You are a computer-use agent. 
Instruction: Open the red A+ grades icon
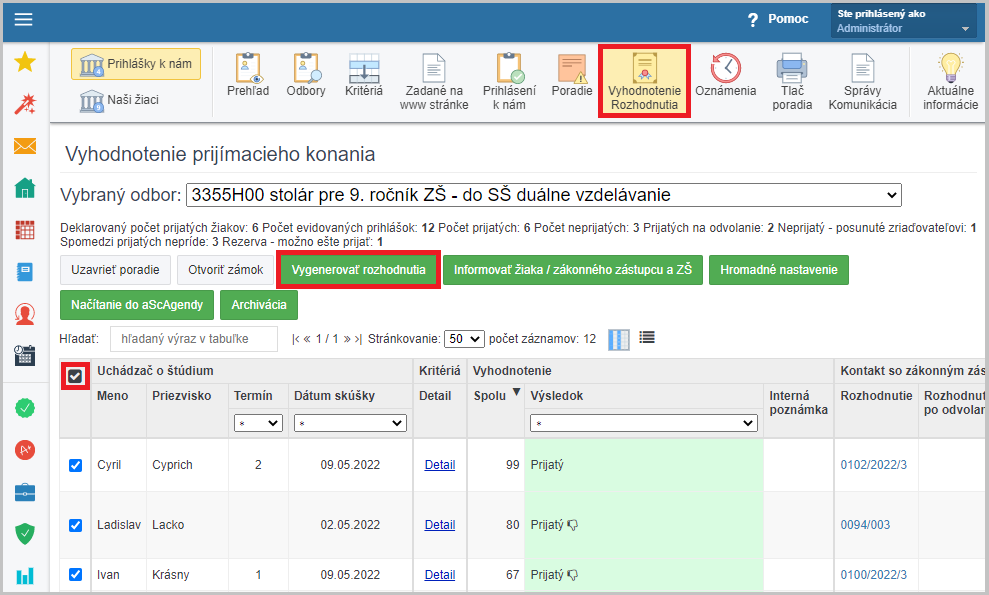pos(25,450)
